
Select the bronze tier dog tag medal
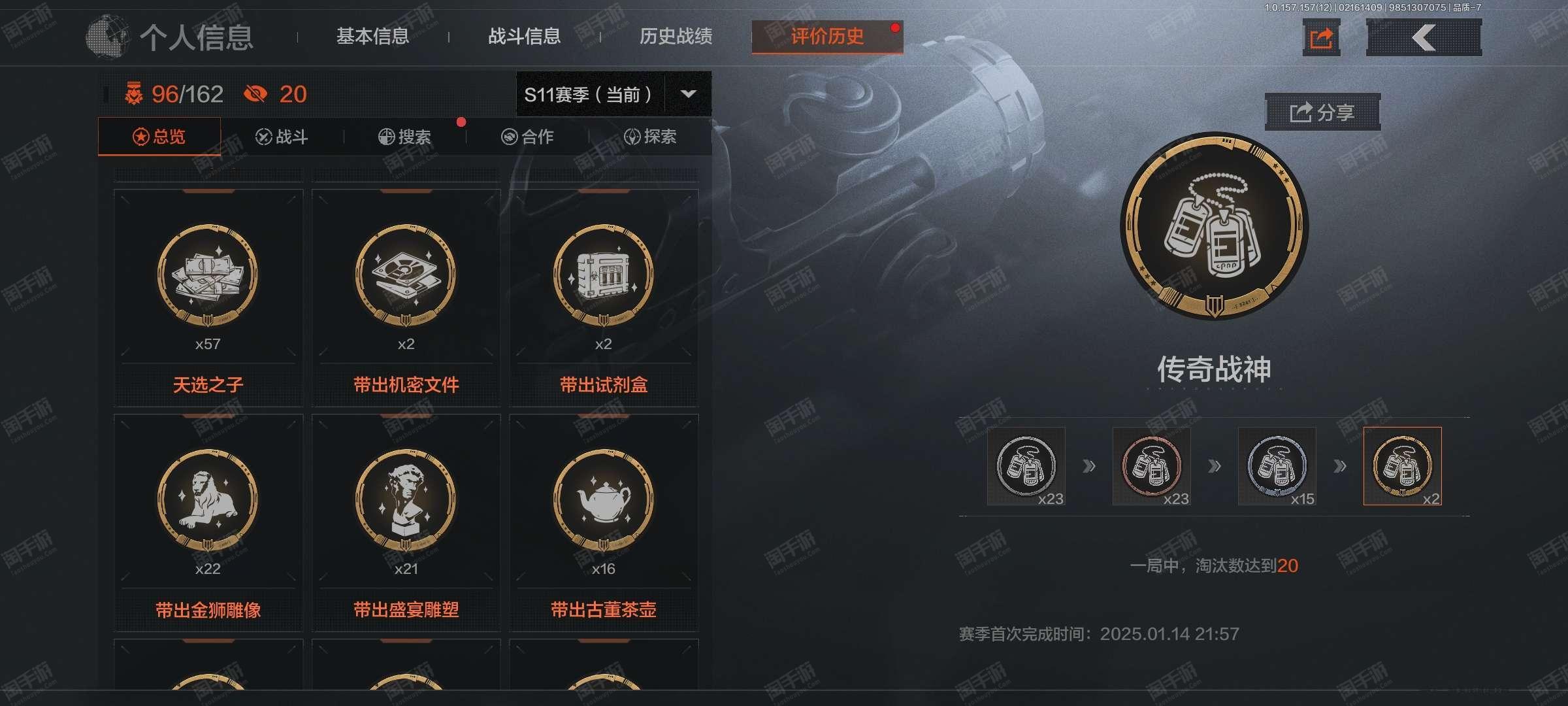pos(1152,466)
